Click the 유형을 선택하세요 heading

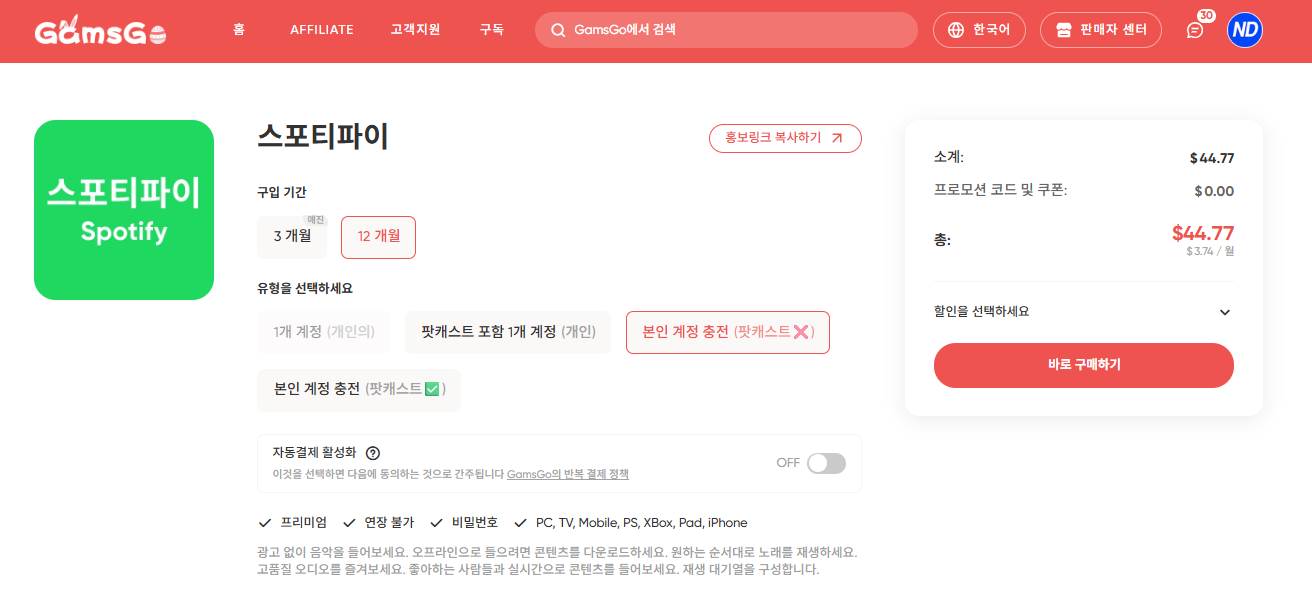(305, 288)
